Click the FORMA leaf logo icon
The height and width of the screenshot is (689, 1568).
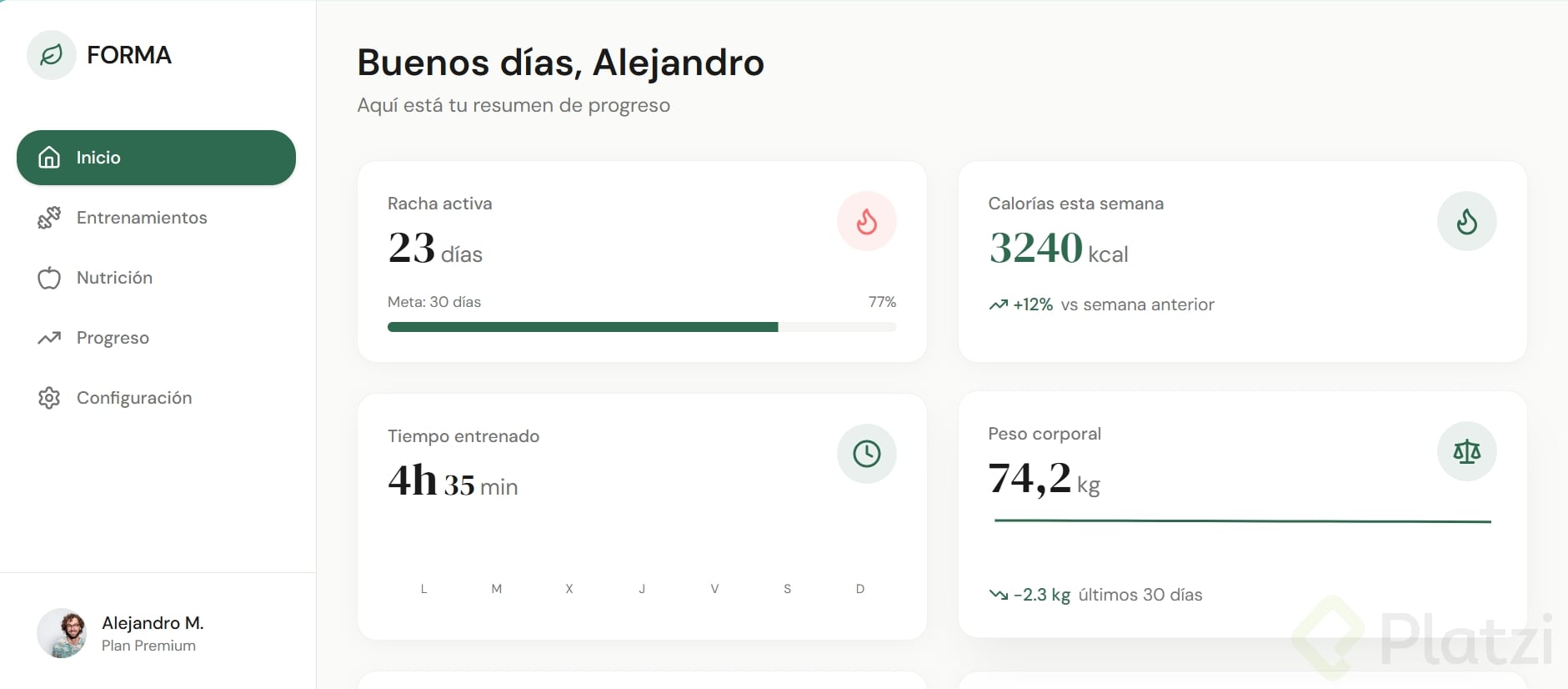pos(52,55)
